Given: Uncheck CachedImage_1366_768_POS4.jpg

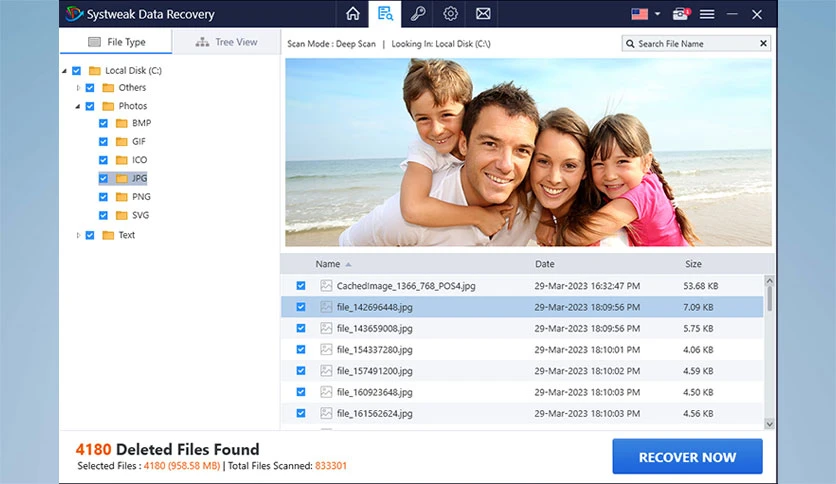Looking at the screenshot, I should coord(301,286).
